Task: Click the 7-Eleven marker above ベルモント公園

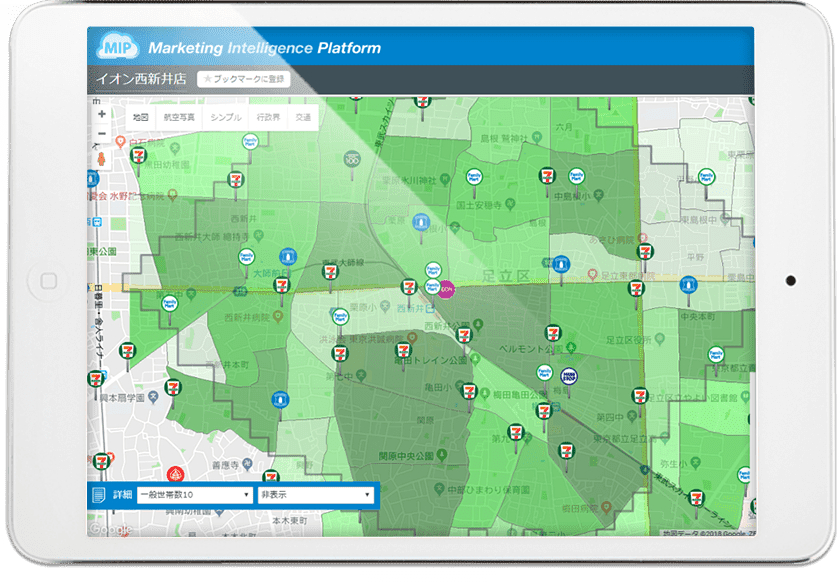Action: coord(553,334)
